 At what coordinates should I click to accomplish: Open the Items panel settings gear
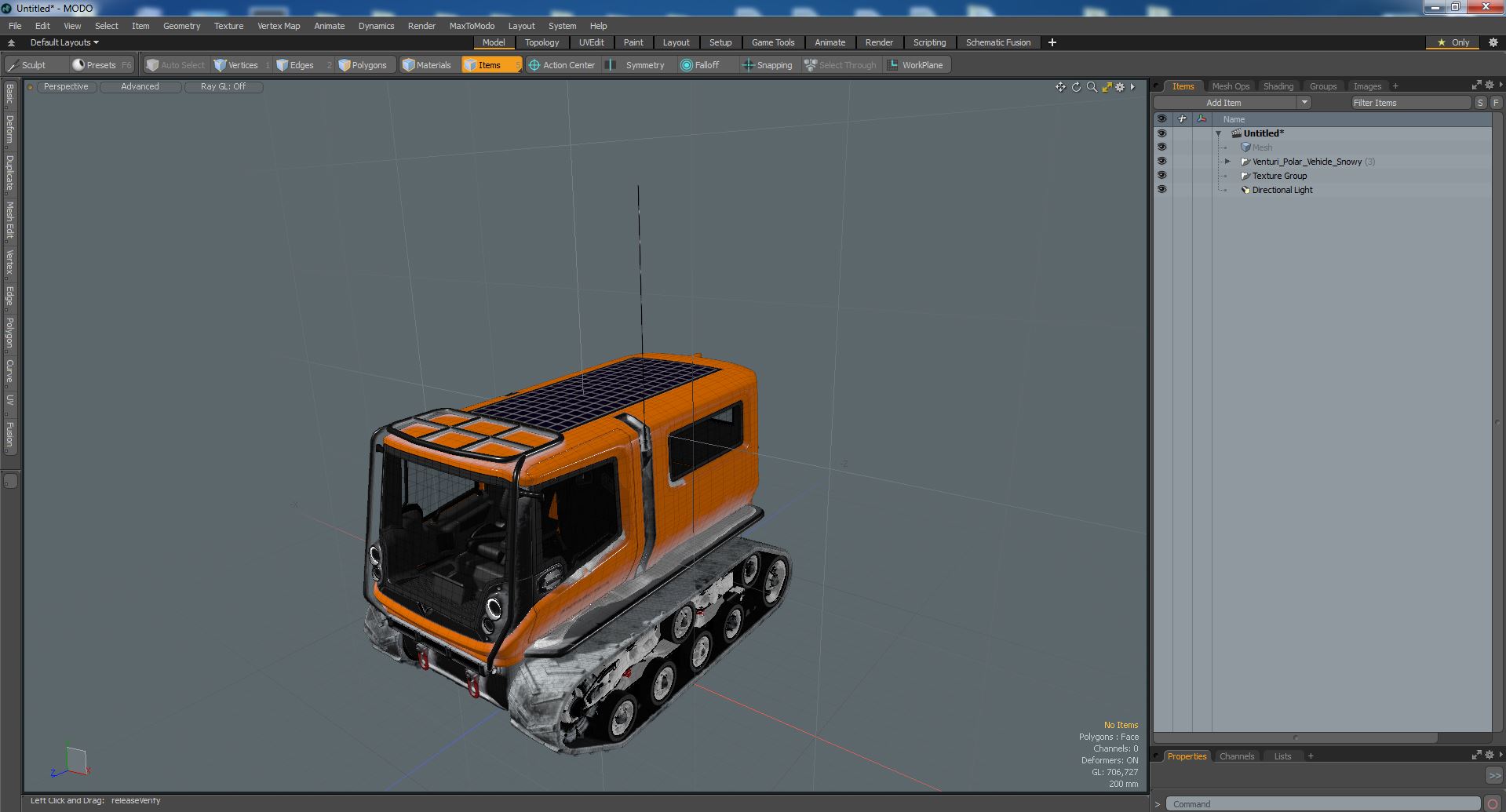(x=1490, y=86)
